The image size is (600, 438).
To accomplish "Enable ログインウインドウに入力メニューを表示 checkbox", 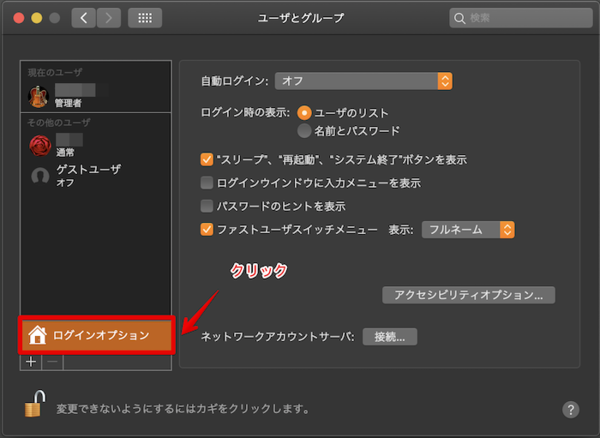I will point(207,182).
